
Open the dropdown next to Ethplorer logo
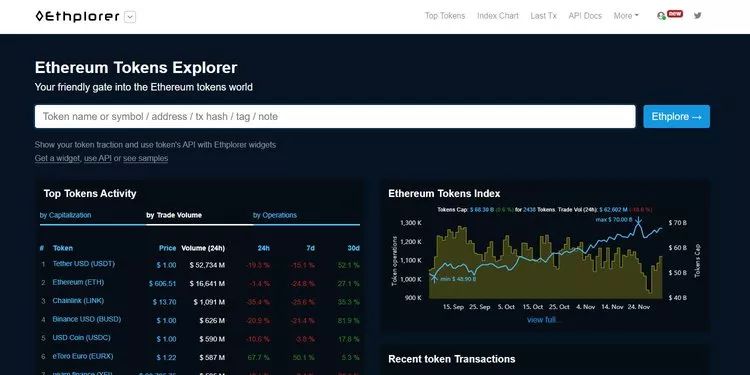click(x=130, y=17)
